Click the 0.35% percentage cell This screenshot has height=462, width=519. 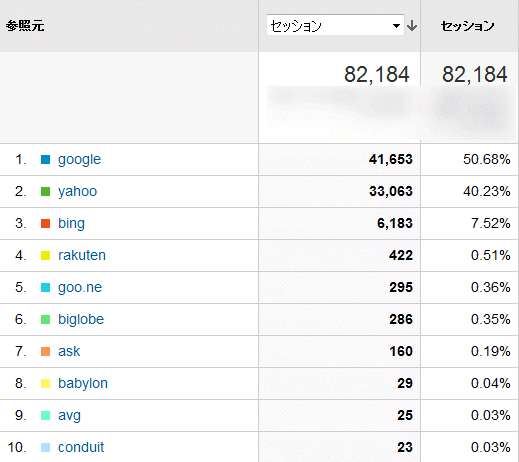click(491, 320)
